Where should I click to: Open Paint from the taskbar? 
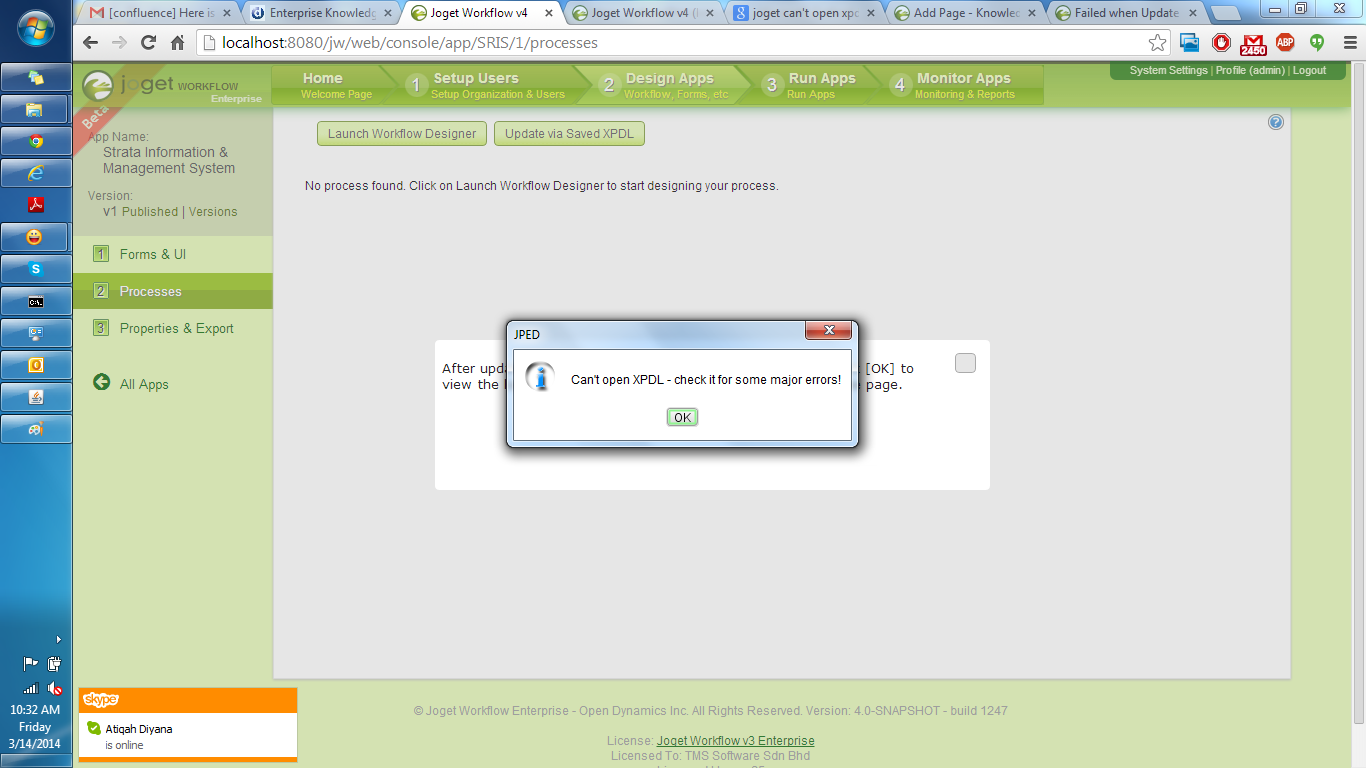[x=36, y=429]
